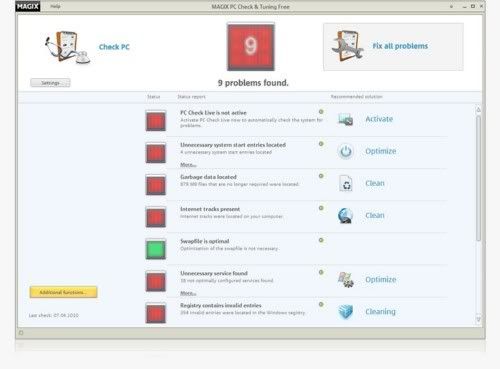The height and width of the screenshot is (369, 500).
Task: Click the Status column header
Action: tap(154, 97)
